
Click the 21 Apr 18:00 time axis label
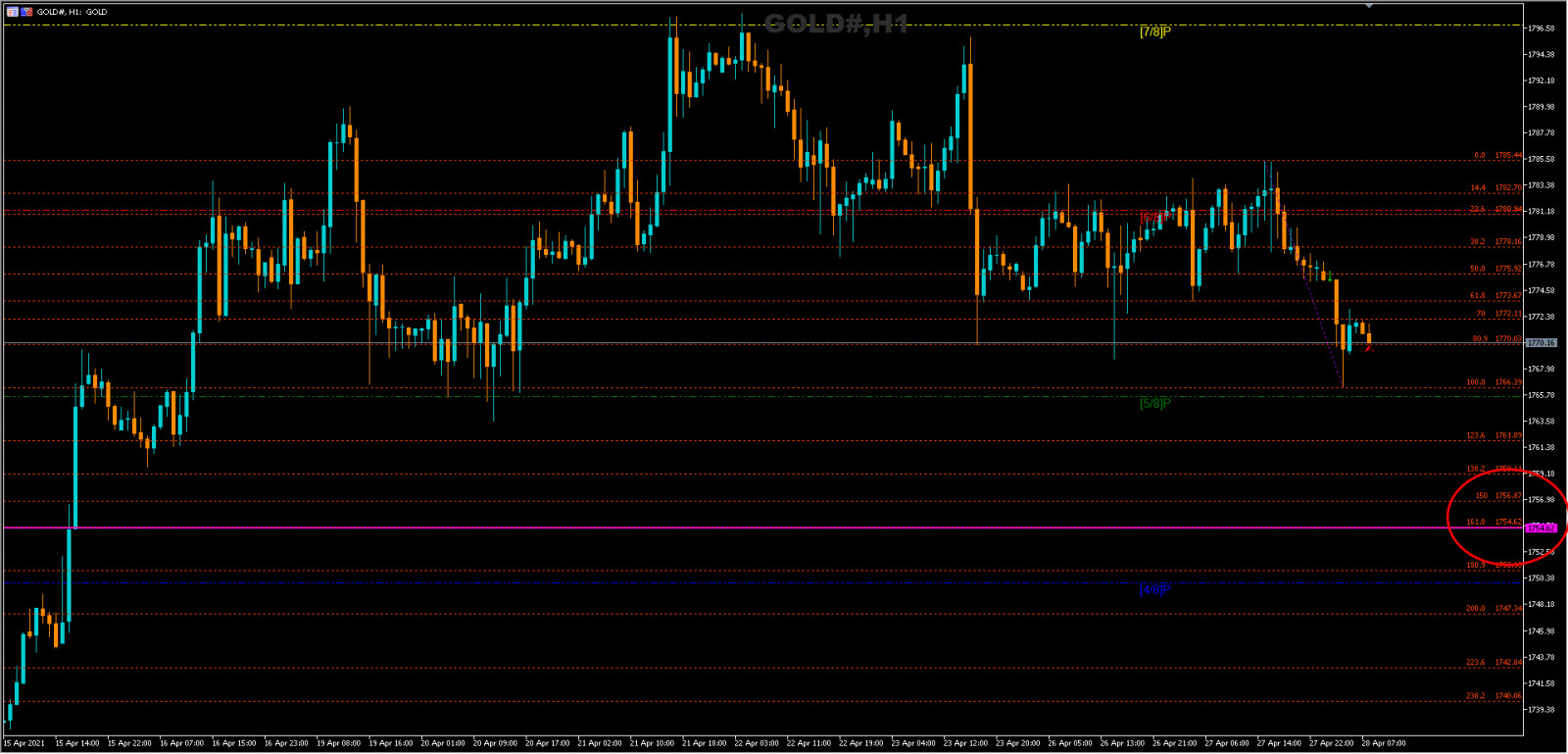point(704,743)
